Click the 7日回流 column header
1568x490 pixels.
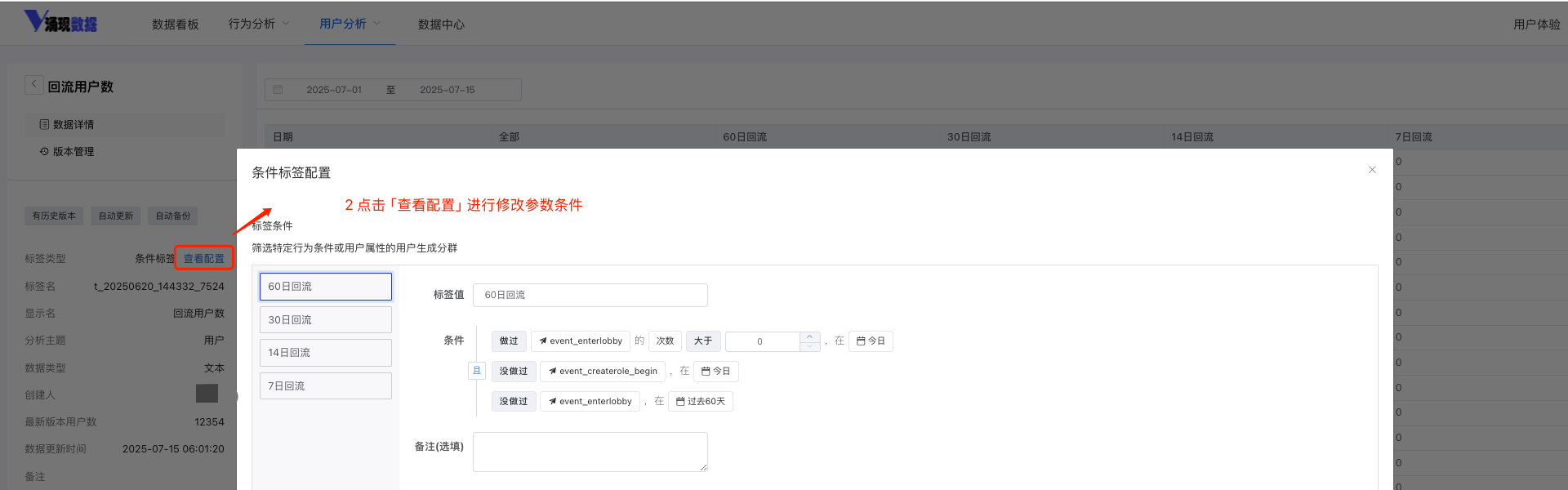click(1414, 137)
